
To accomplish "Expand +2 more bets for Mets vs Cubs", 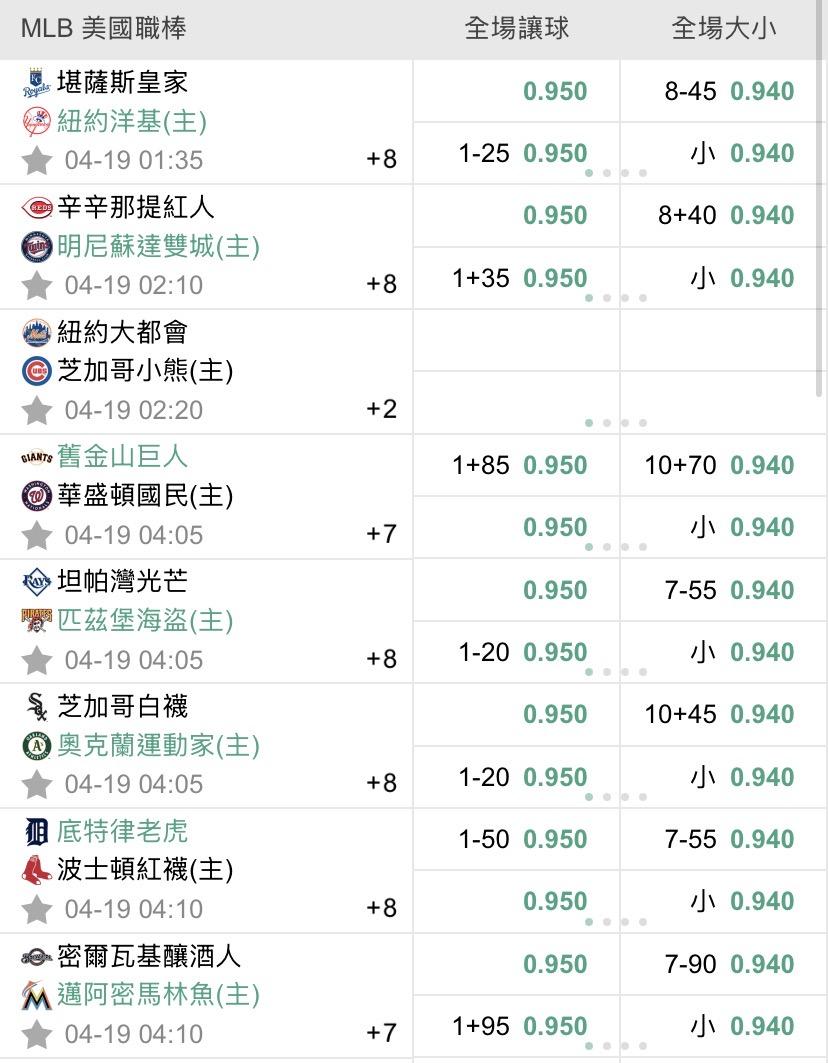I will click(382, 409).
